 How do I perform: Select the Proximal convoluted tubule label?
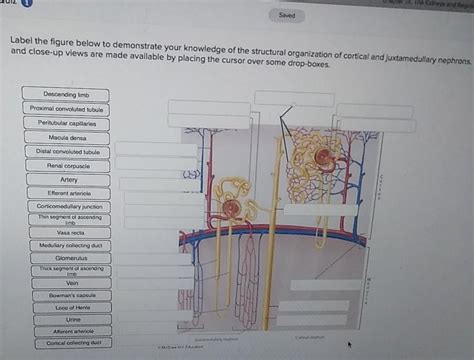(x=66, y=109)
